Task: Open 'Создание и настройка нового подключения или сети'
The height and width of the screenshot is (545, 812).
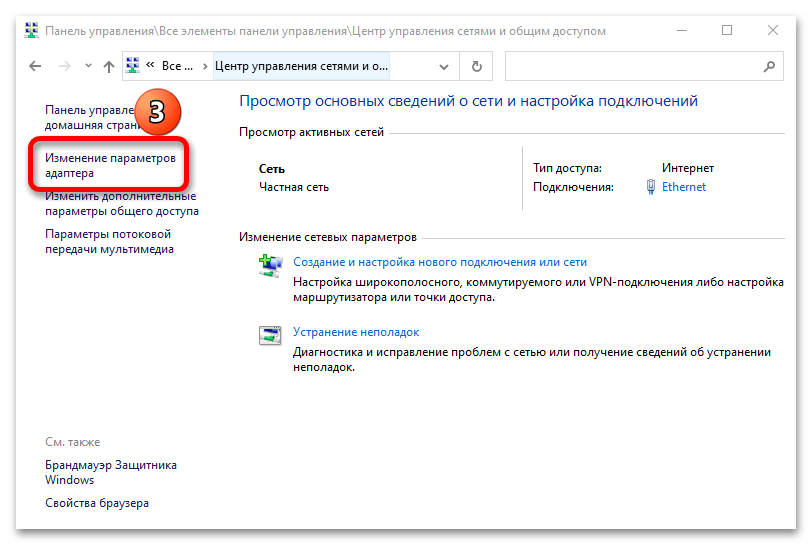Action: (440, 262)
